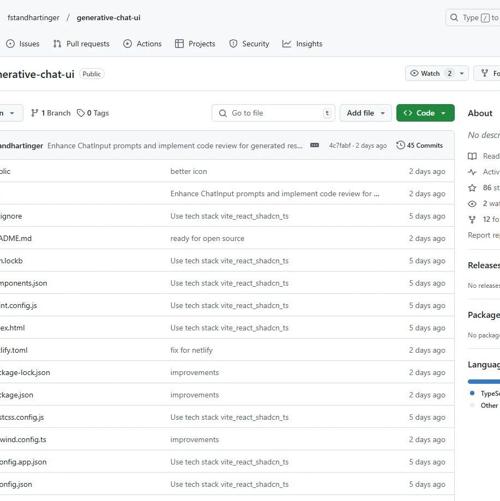Click the blue languages progress bar

484,382
